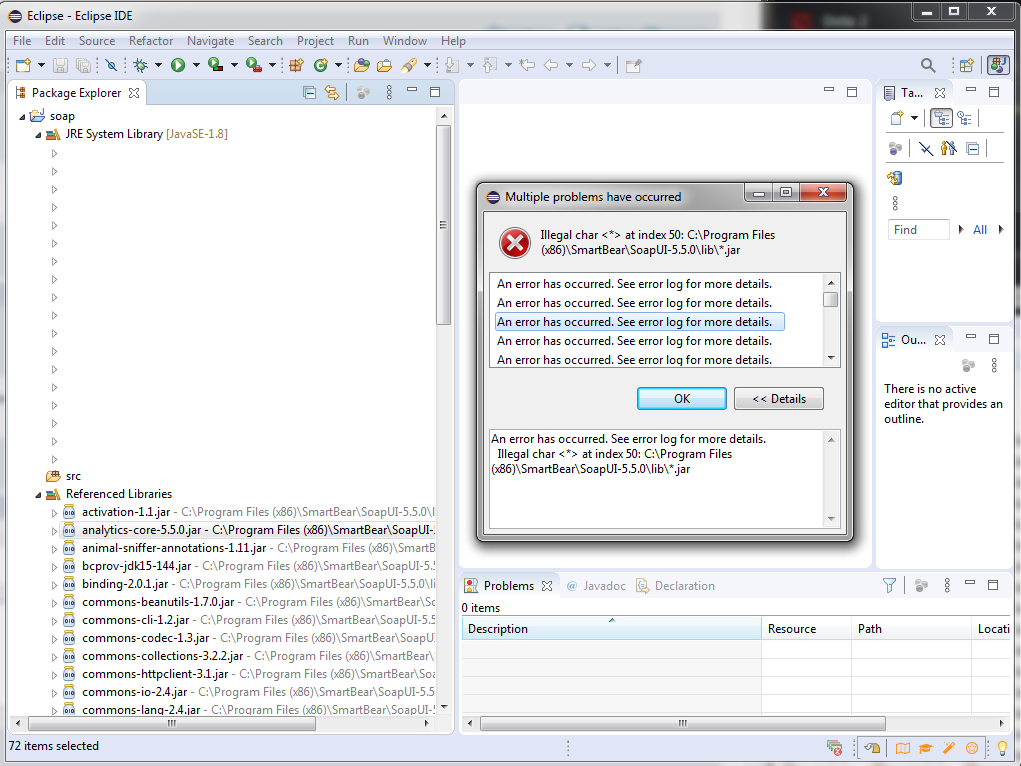Image resolution: width=1021 pixels, height=766 pixels.
Task: Click the Problems view horizontal scrollbar thumb
Action: [x=682, y=723]
